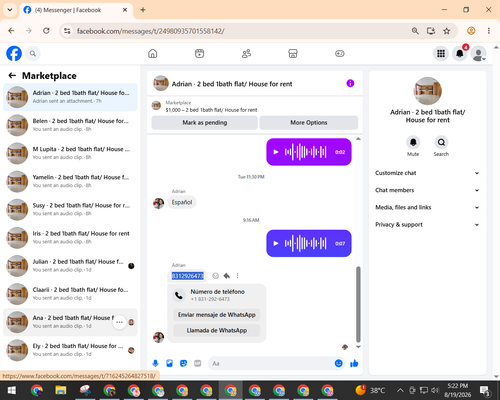The image size is (500, 400).
Task: Click the Chrome address bar URL
Action: coord(151,31)
